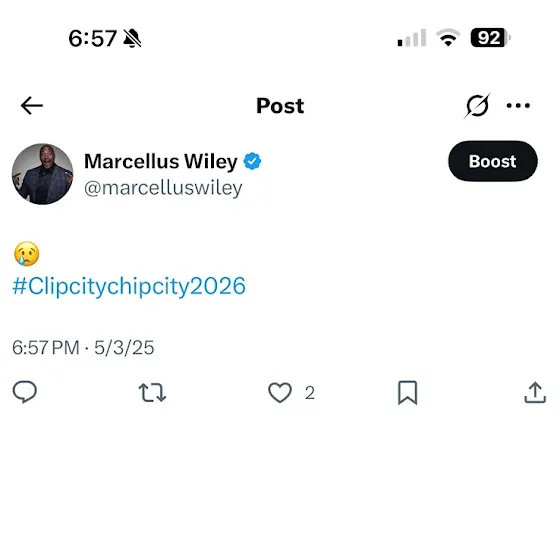Screen dimensions: 560x560
Task: Open the #Clipcitychipcity2026 hashtag link
Action: tap(129, 286)
